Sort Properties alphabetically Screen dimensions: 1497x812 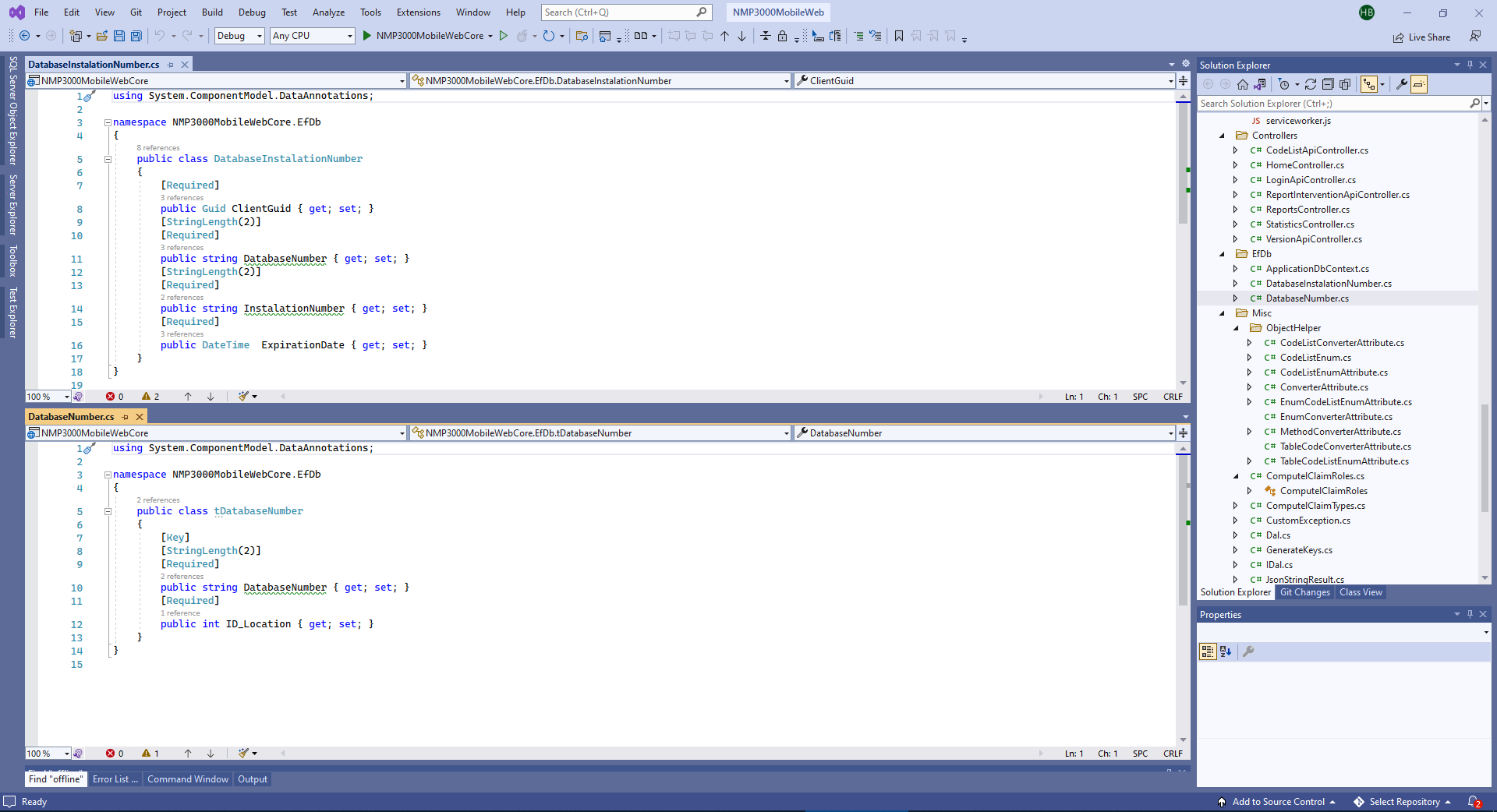[1226, 651]
